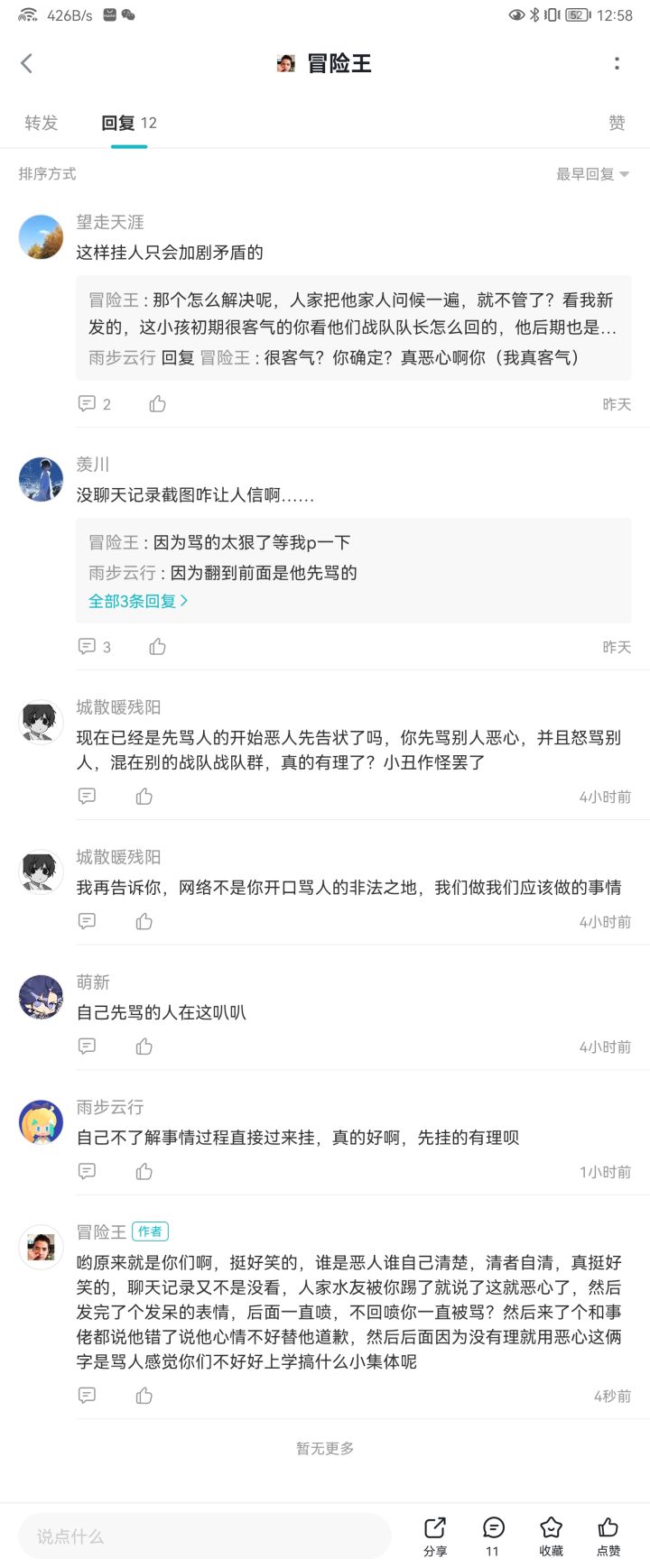This screenshot has height=1568, width=650.
Task: Tap the back arrow icon
Action: pos(27,63)
